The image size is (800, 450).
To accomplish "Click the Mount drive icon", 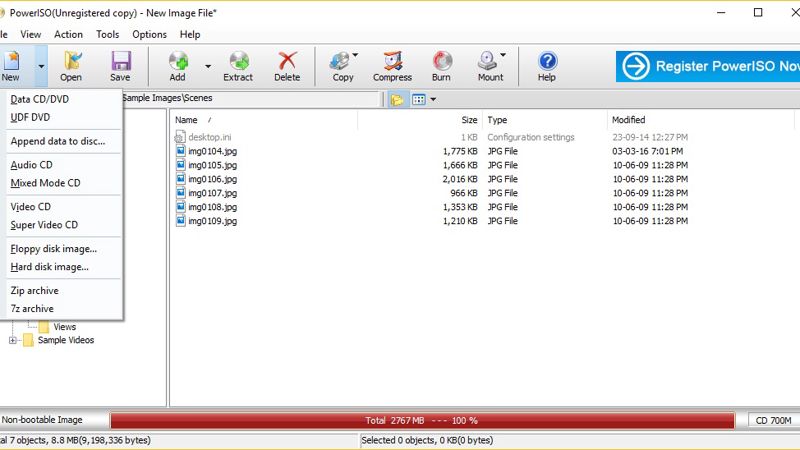I will [x=488, y=61].
